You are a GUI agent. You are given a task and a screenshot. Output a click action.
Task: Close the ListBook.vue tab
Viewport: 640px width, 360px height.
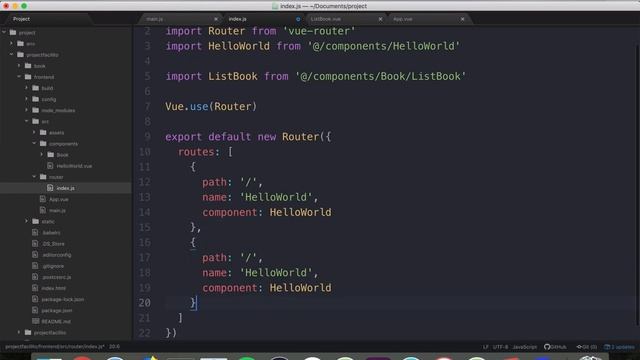click(x=380, y=19)
